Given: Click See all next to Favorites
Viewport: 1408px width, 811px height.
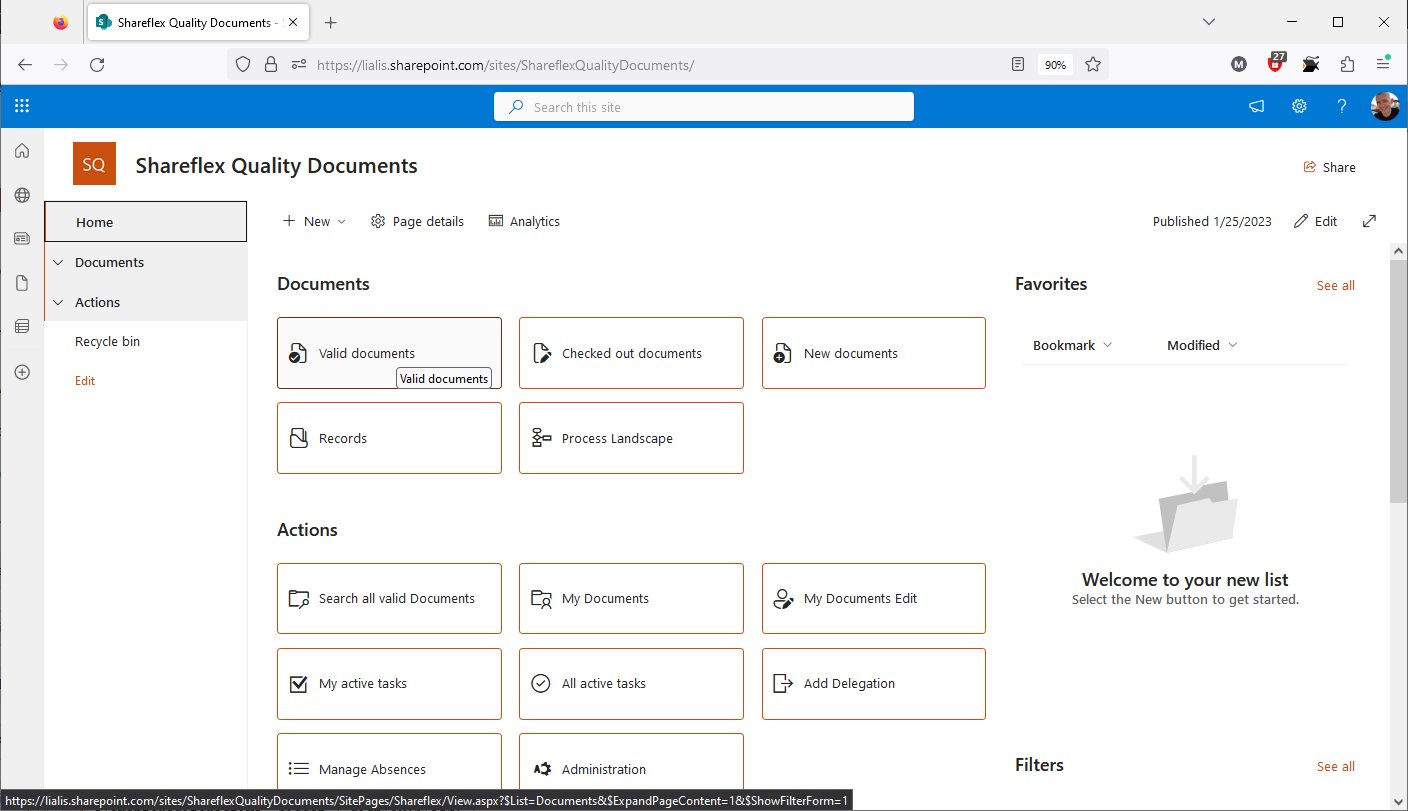Looking at the screenshot, I should (1335, 285).
